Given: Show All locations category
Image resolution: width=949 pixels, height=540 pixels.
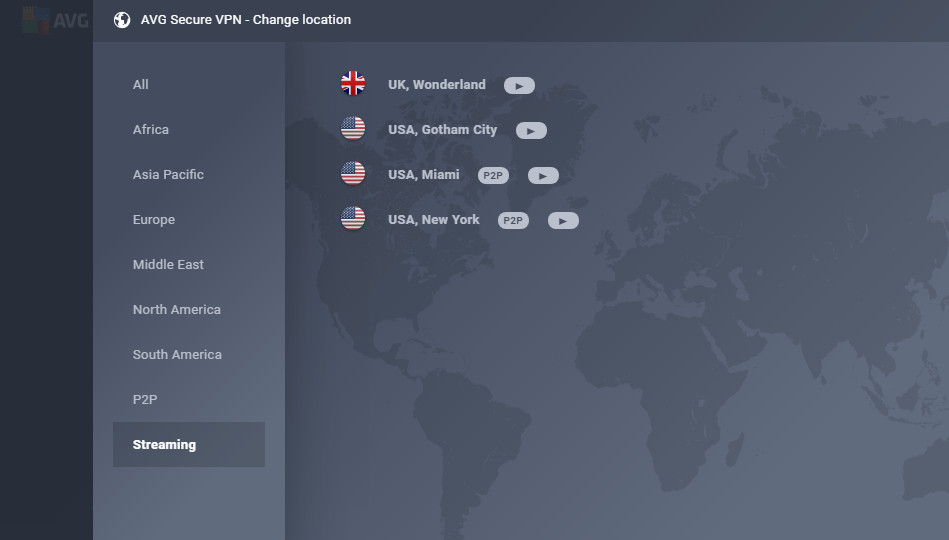Looking at the screenshot, I should (141, 85).
